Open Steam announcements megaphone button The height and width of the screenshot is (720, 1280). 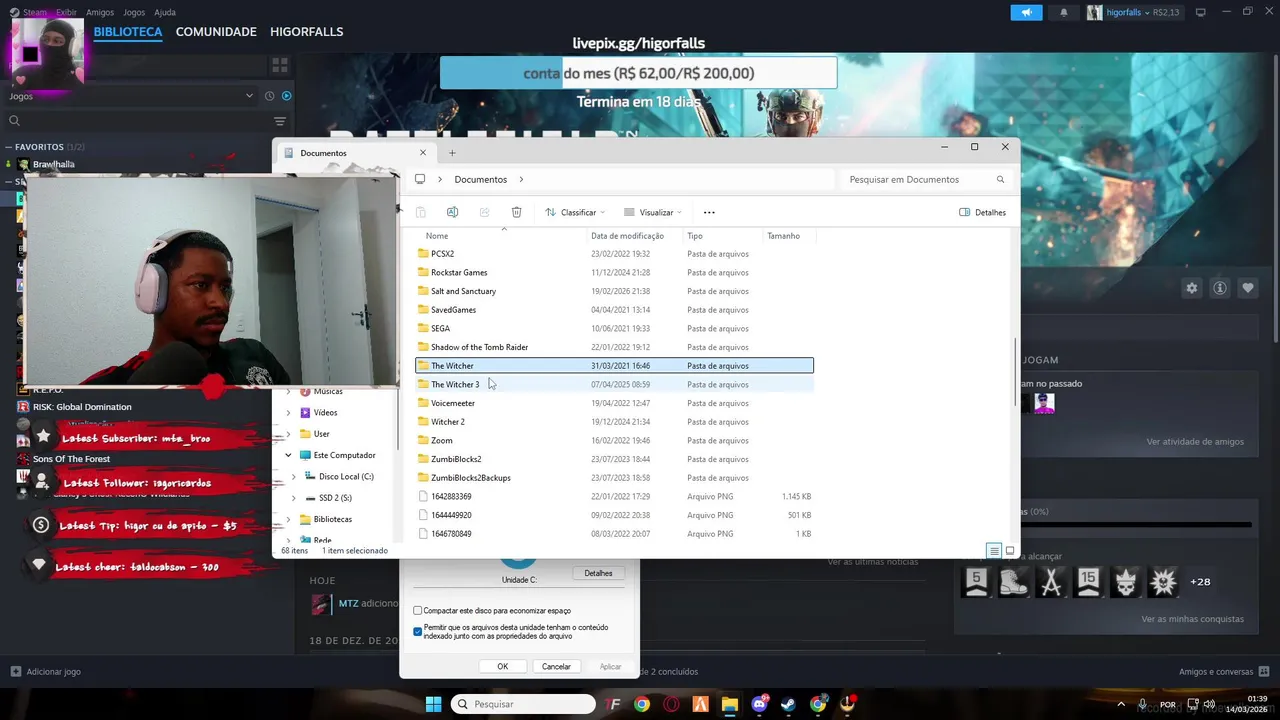tap(1026, 12)
